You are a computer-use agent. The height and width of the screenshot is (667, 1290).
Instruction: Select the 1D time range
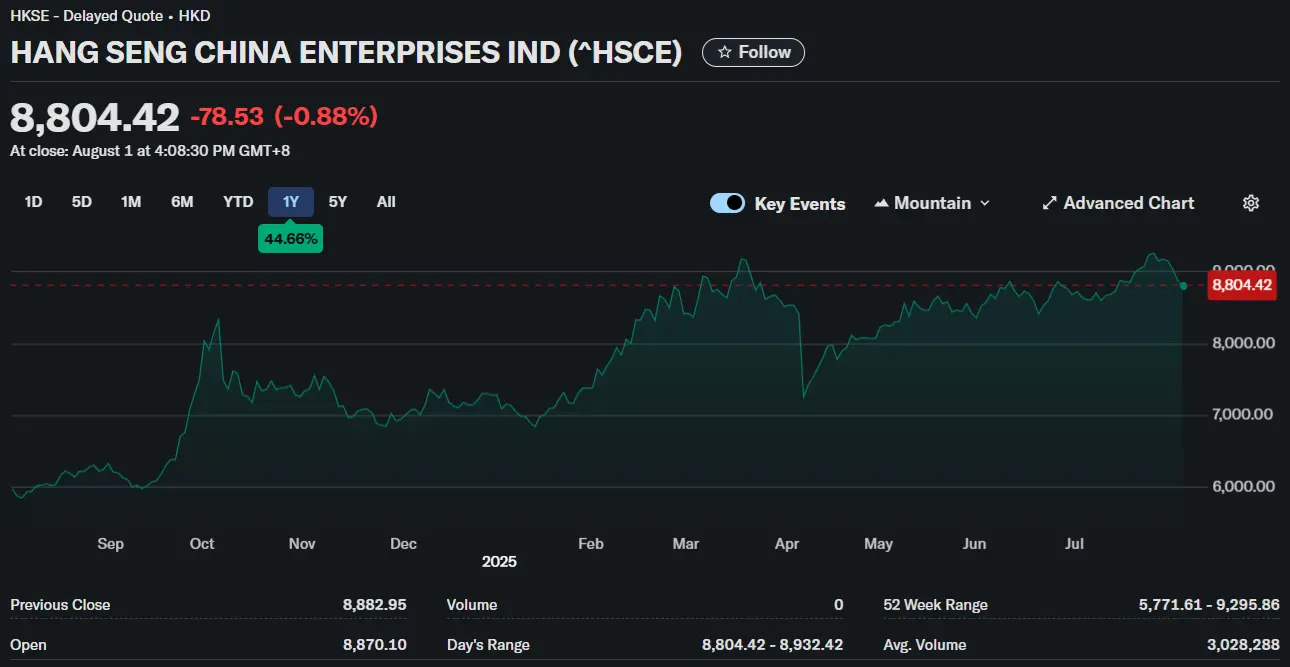[x=33, y=202]
